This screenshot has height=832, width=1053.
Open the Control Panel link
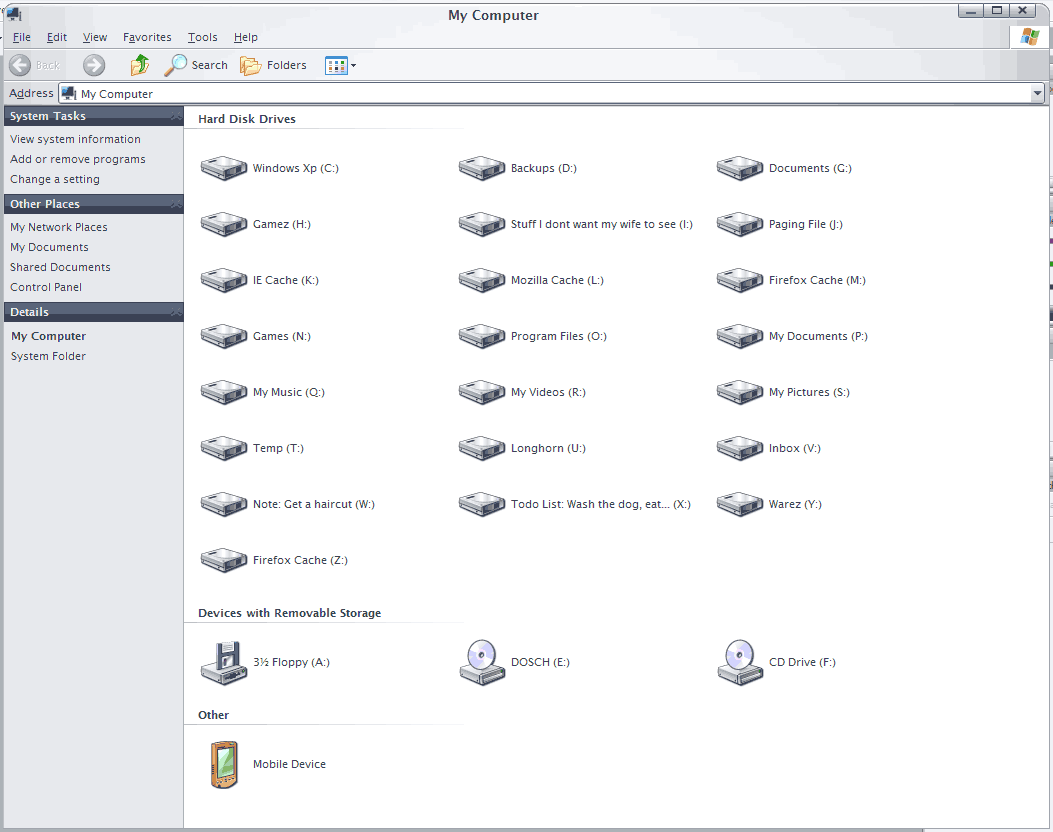[x=48, y=287]
